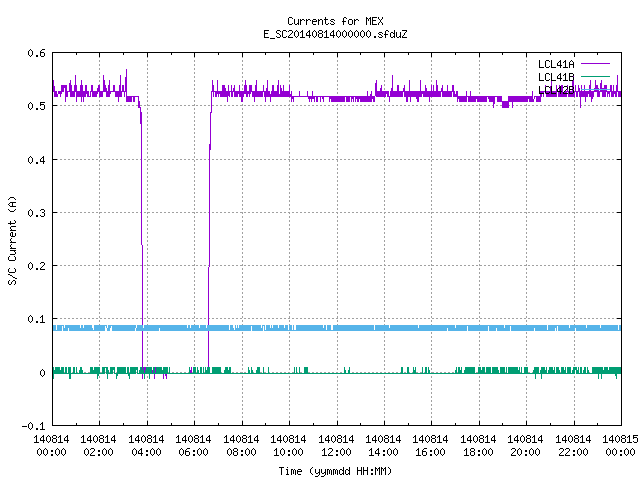Click the y-axis tick value -0.1
This screenshot has width=640, height=480.
pyautogui.click(x=33, y=426)
